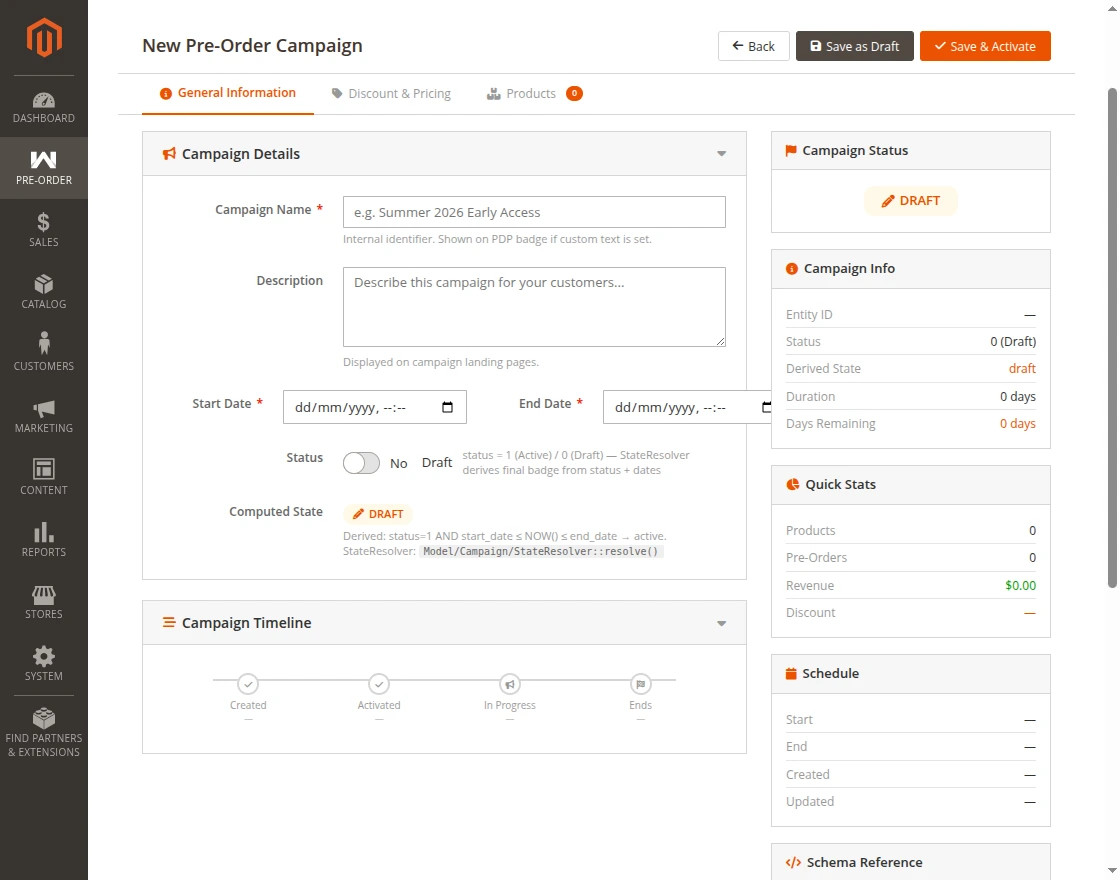
Task: Click the Campaign Timeline list icon
Action: [x=169, y=622]
